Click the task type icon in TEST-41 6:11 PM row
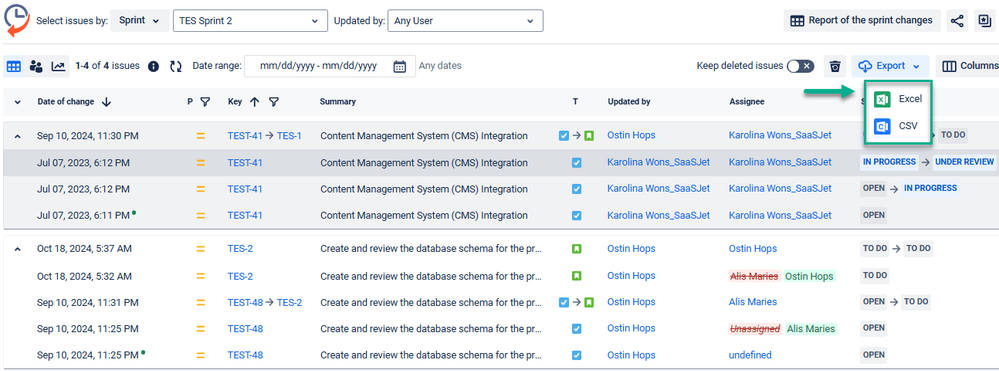The image size is (999, 371). point(577,215)
